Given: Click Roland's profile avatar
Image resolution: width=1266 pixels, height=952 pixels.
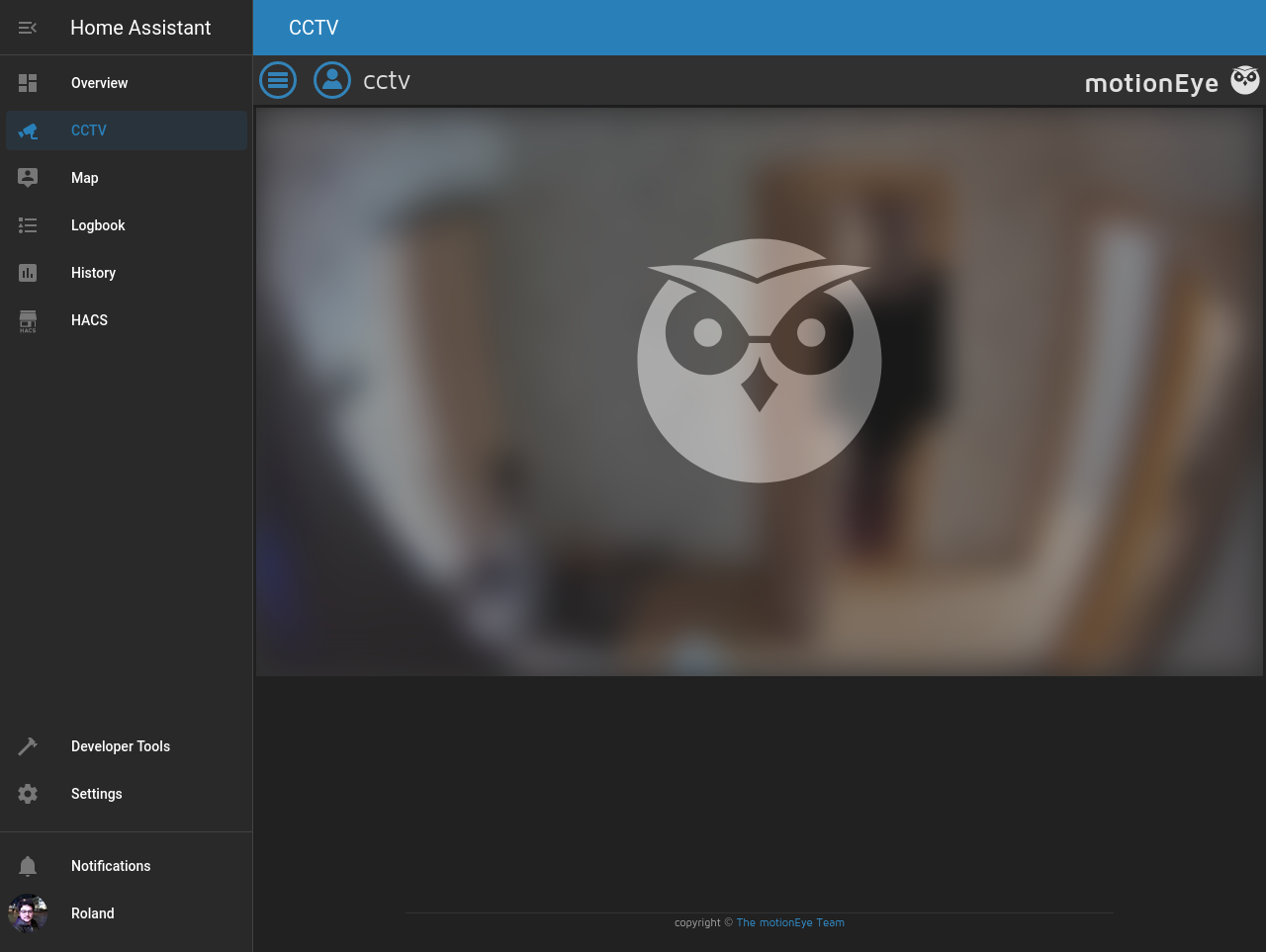Looking at the screenshot, I should click(x=28, y=913).
